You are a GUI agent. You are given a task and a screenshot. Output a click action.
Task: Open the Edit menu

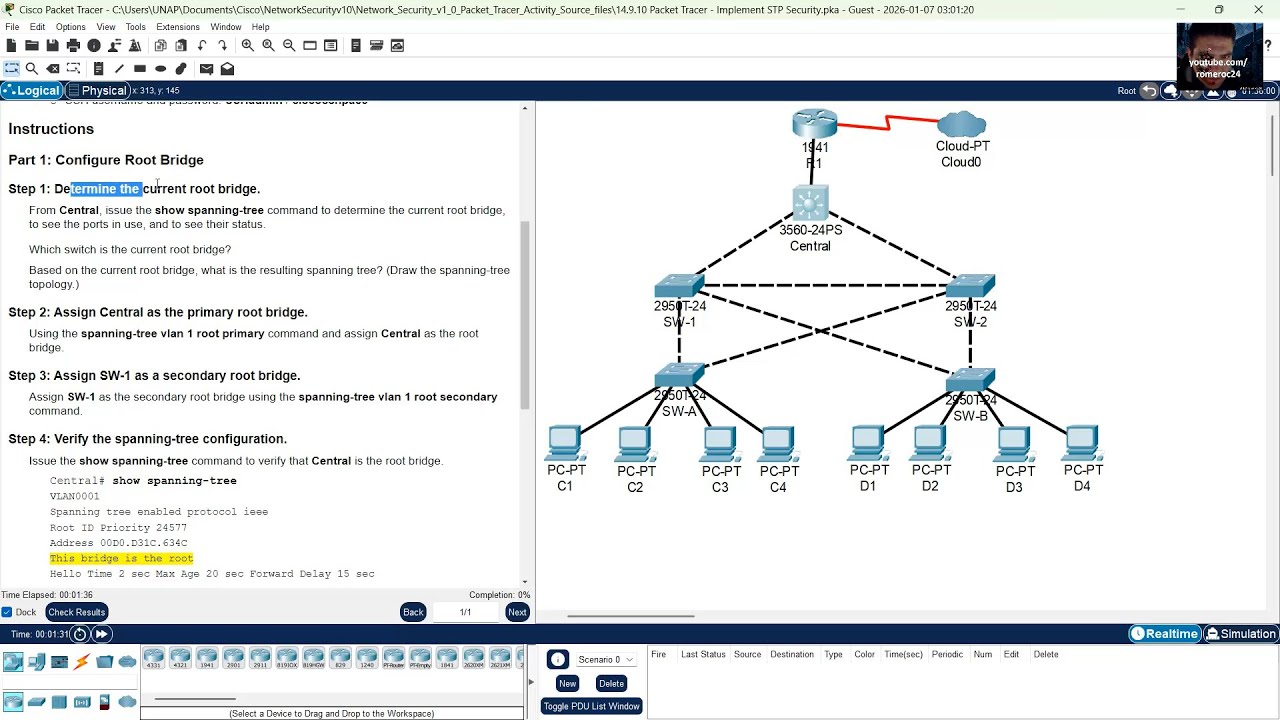(x=37, y=27)
